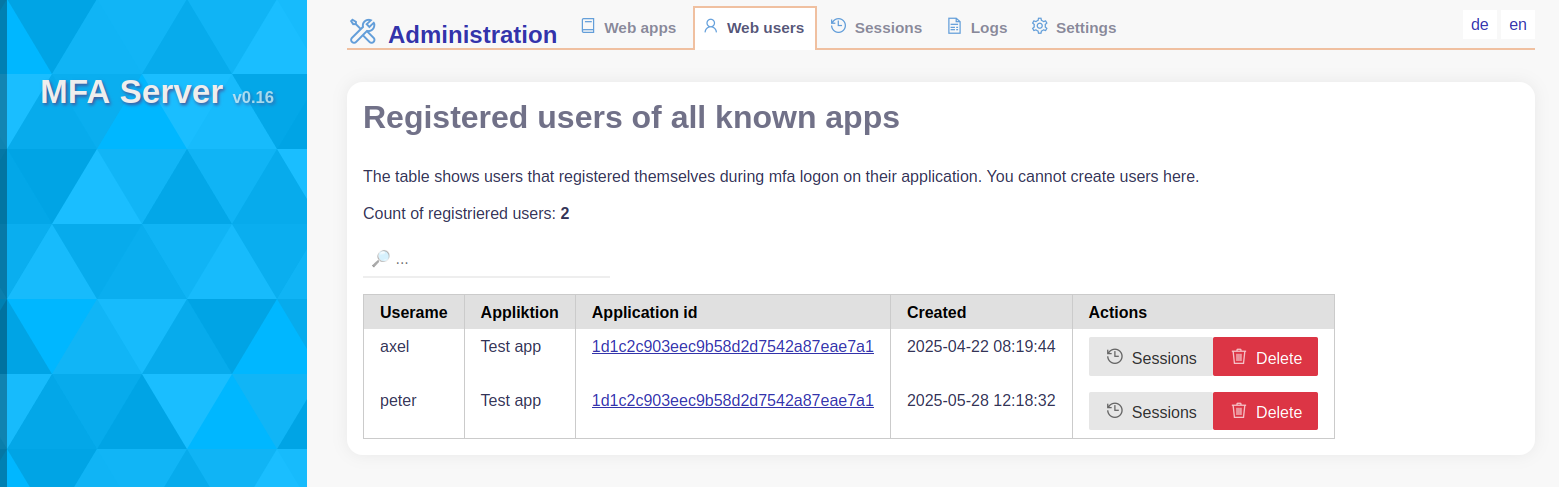Open application id link in axel's row
This screenshot has width=1559, height=487.
733,347
